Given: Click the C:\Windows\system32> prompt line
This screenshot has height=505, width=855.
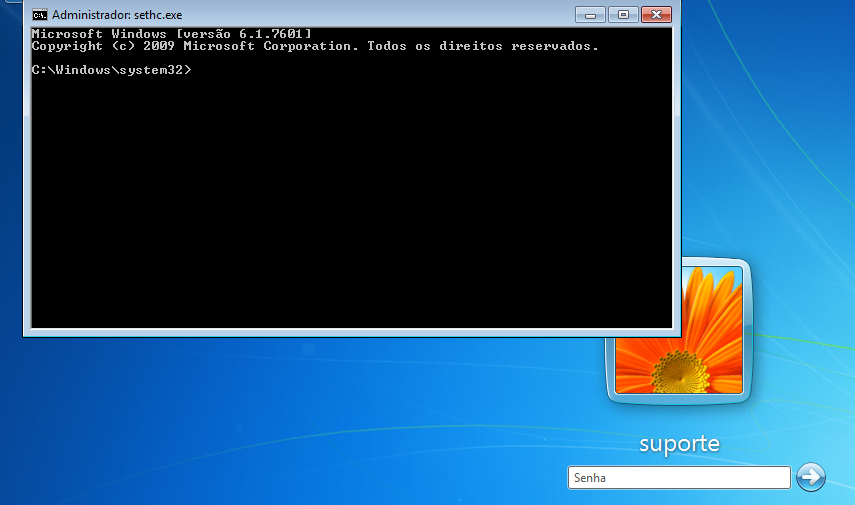Looking at the screenshot, I should click(112, 70).
